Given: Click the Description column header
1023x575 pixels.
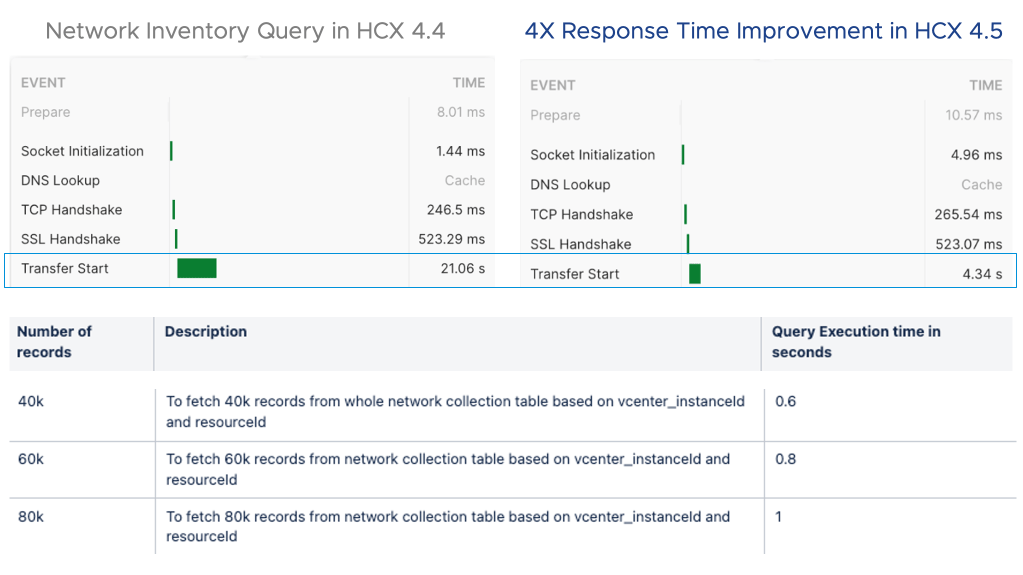Looking at the screenshot, I should click(206, 332).
